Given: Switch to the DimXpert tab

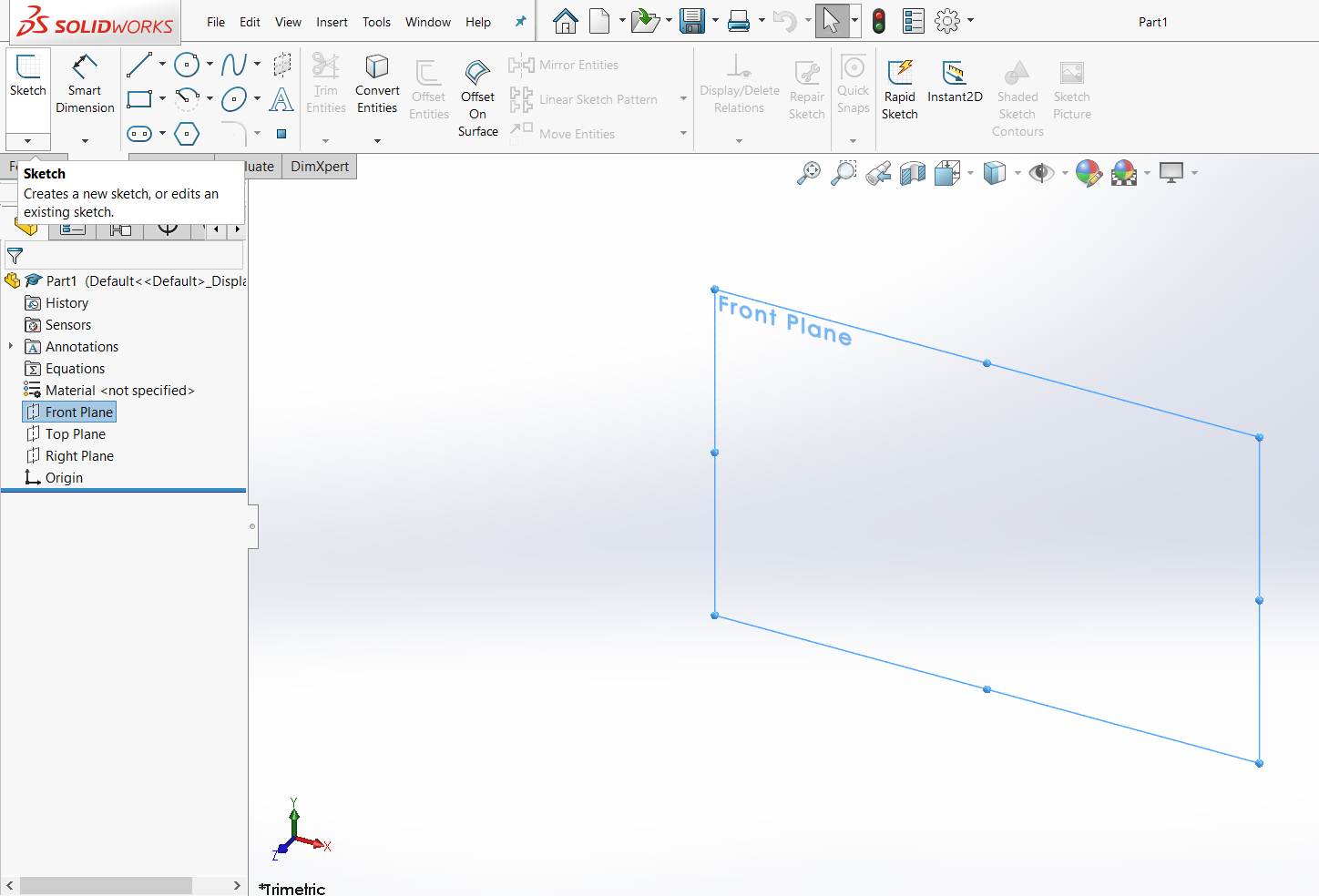Looking at the screenshot, I should [320, 166].
